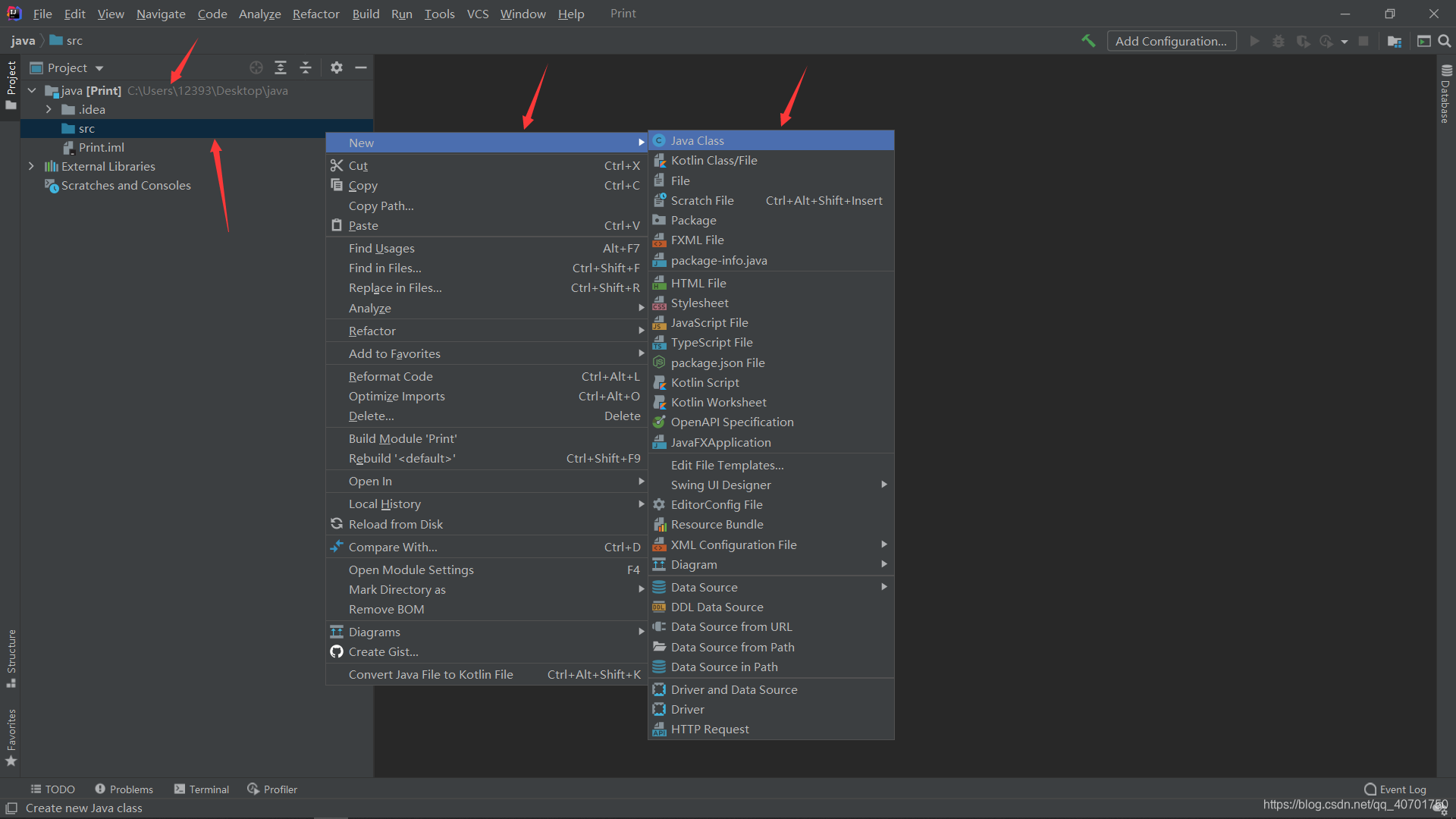Toggle the Structure tool window
This screenshot has height=819, width=1456.
click(11, 657)
